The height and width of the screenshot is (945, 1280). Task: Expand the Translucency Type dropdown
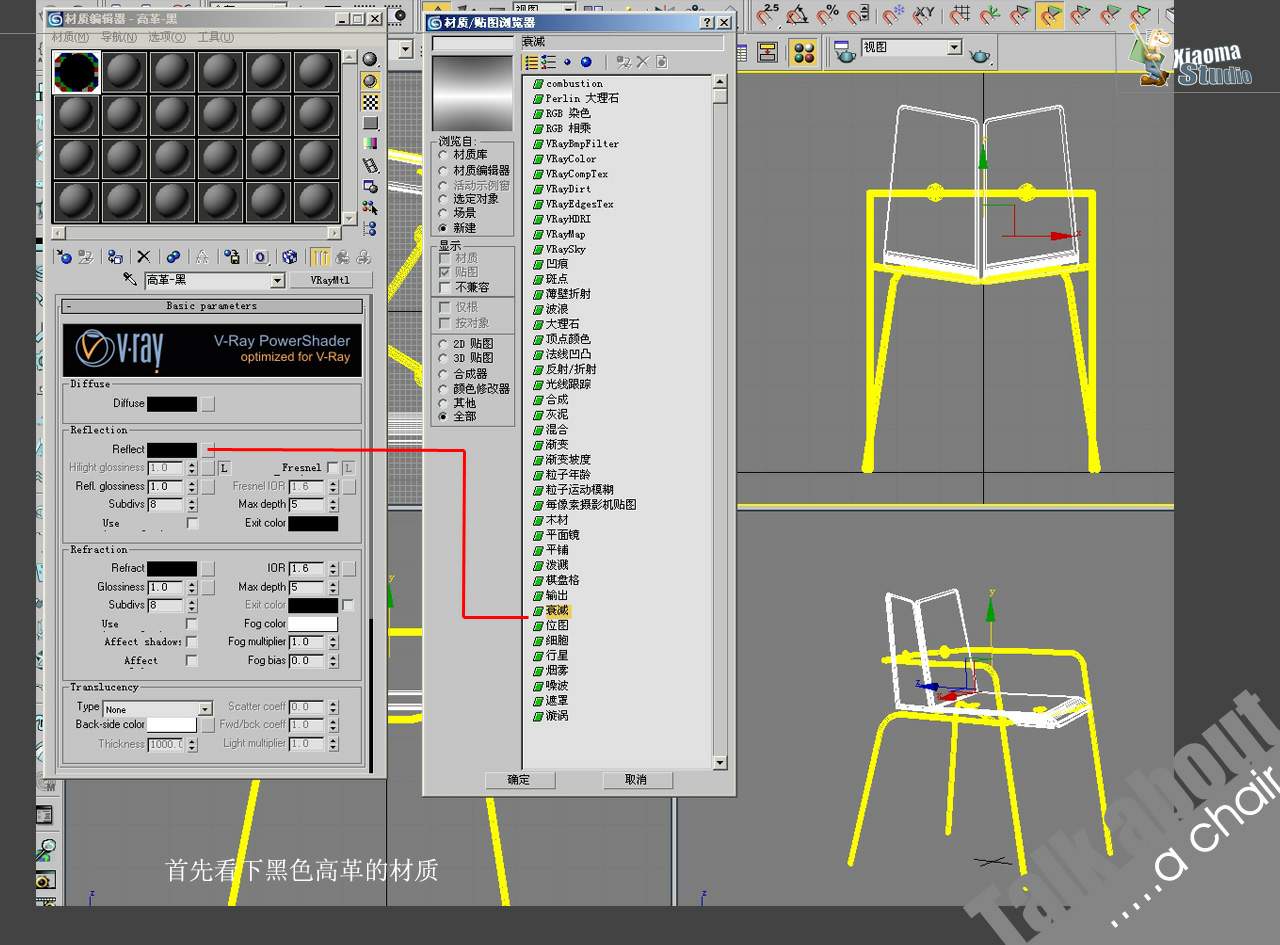[x=205, y=709]
